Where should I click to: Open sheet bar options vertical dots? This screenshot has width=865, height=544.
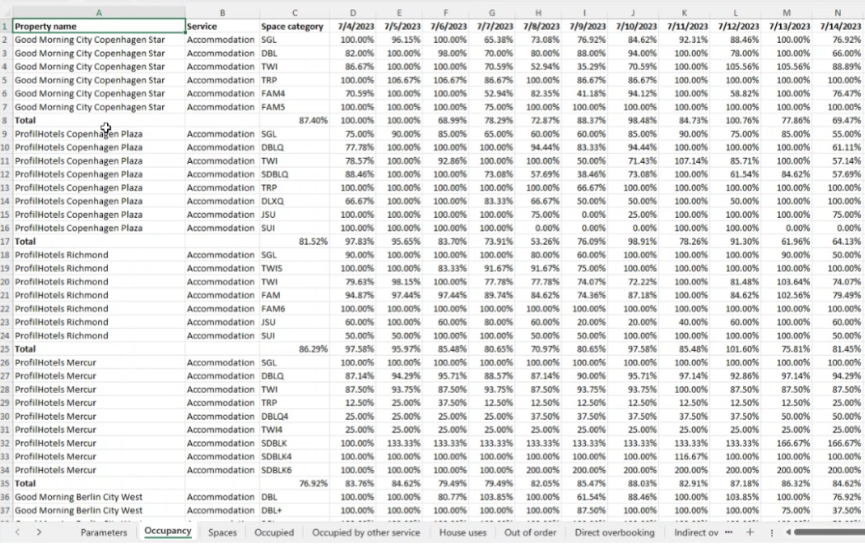(772, 532)
